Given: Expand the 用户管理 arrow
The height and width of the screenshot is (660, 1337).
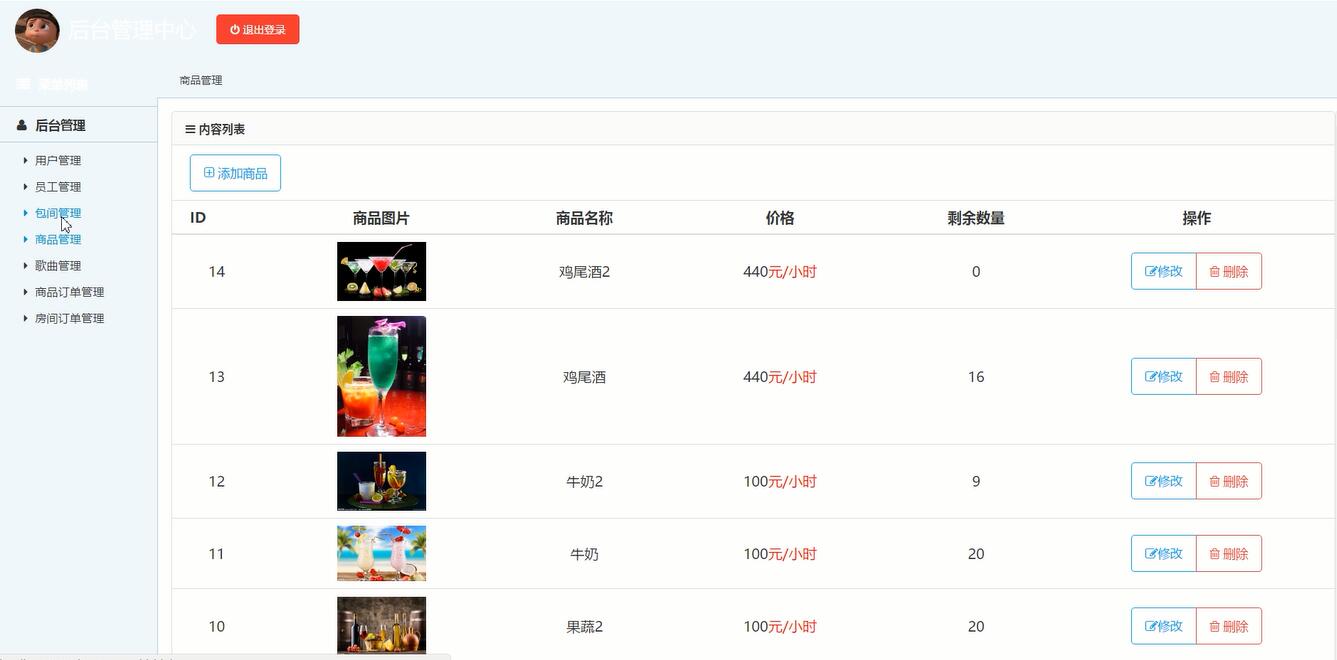Looking at the screenshot, I should click(26, 160).
